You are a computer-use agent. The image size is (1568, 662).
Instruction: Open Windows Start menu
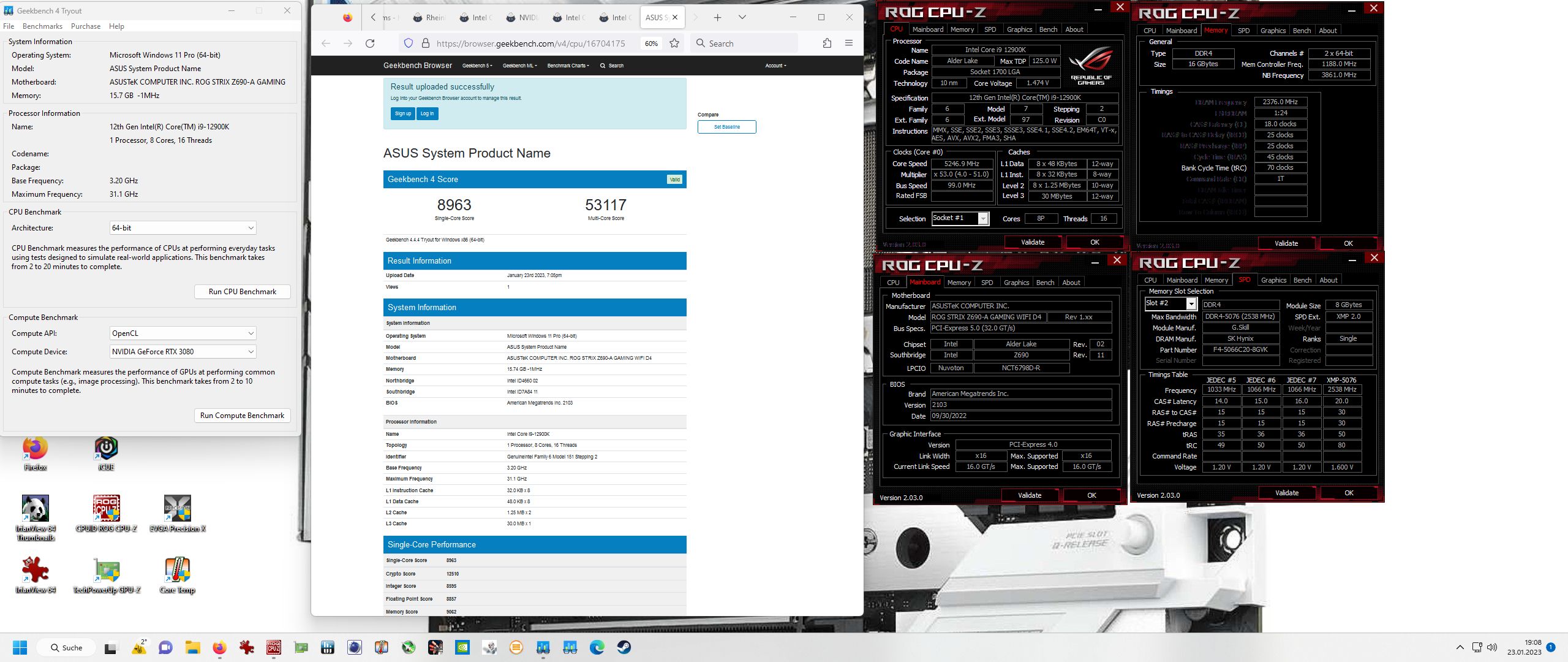point(20,647)
